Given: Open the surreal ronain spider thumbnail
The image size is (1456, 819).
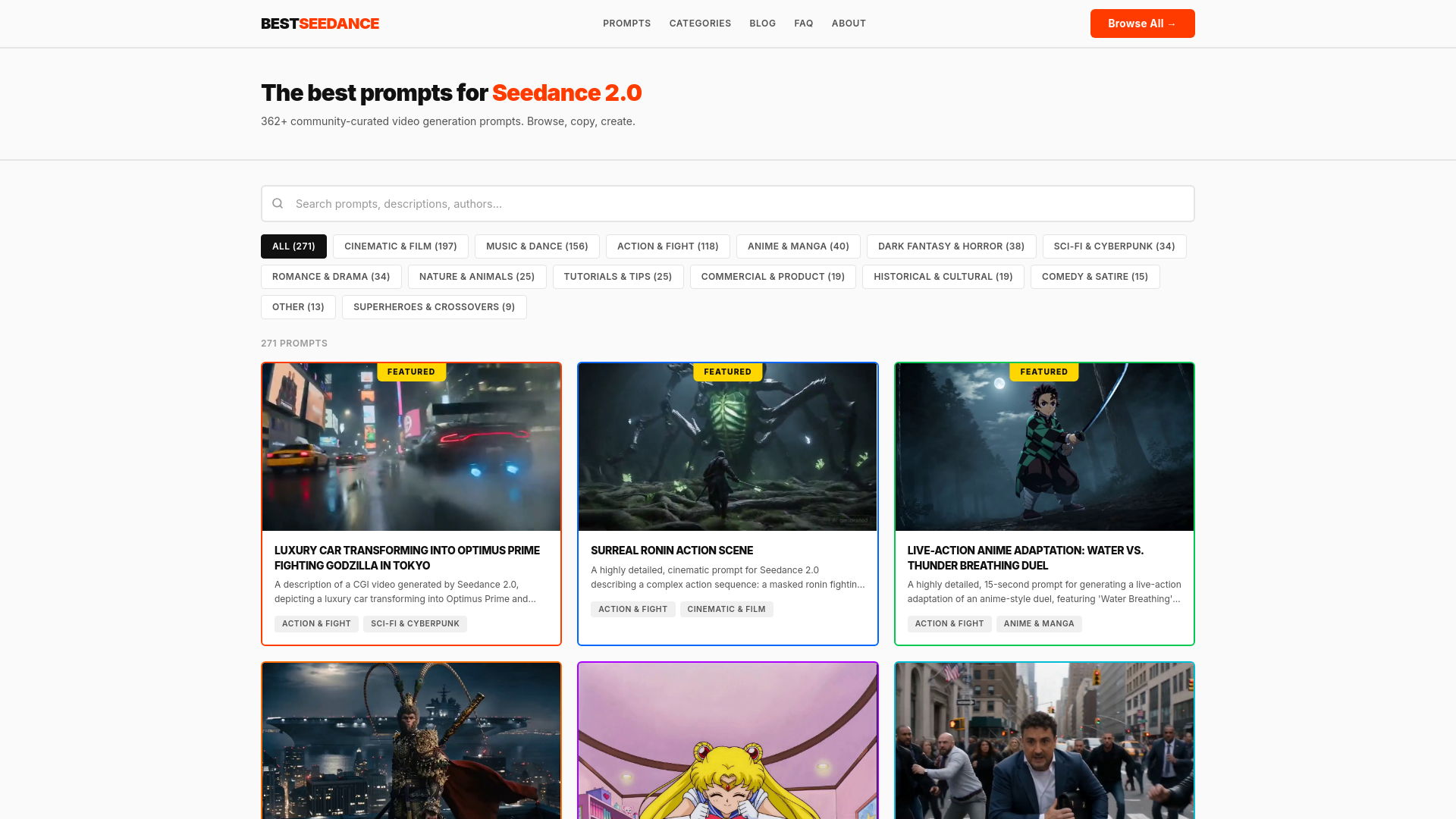Looking at the screenshot, I should (727, 447).
